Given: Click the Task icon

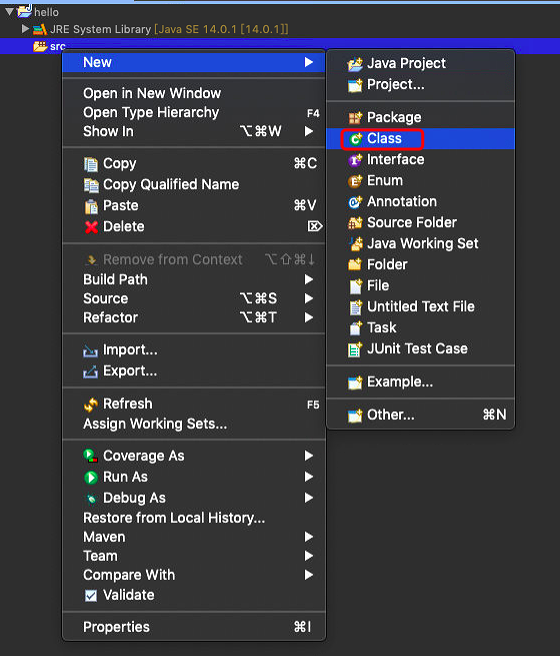Looking at the screenshot, I should pos(355,328).
